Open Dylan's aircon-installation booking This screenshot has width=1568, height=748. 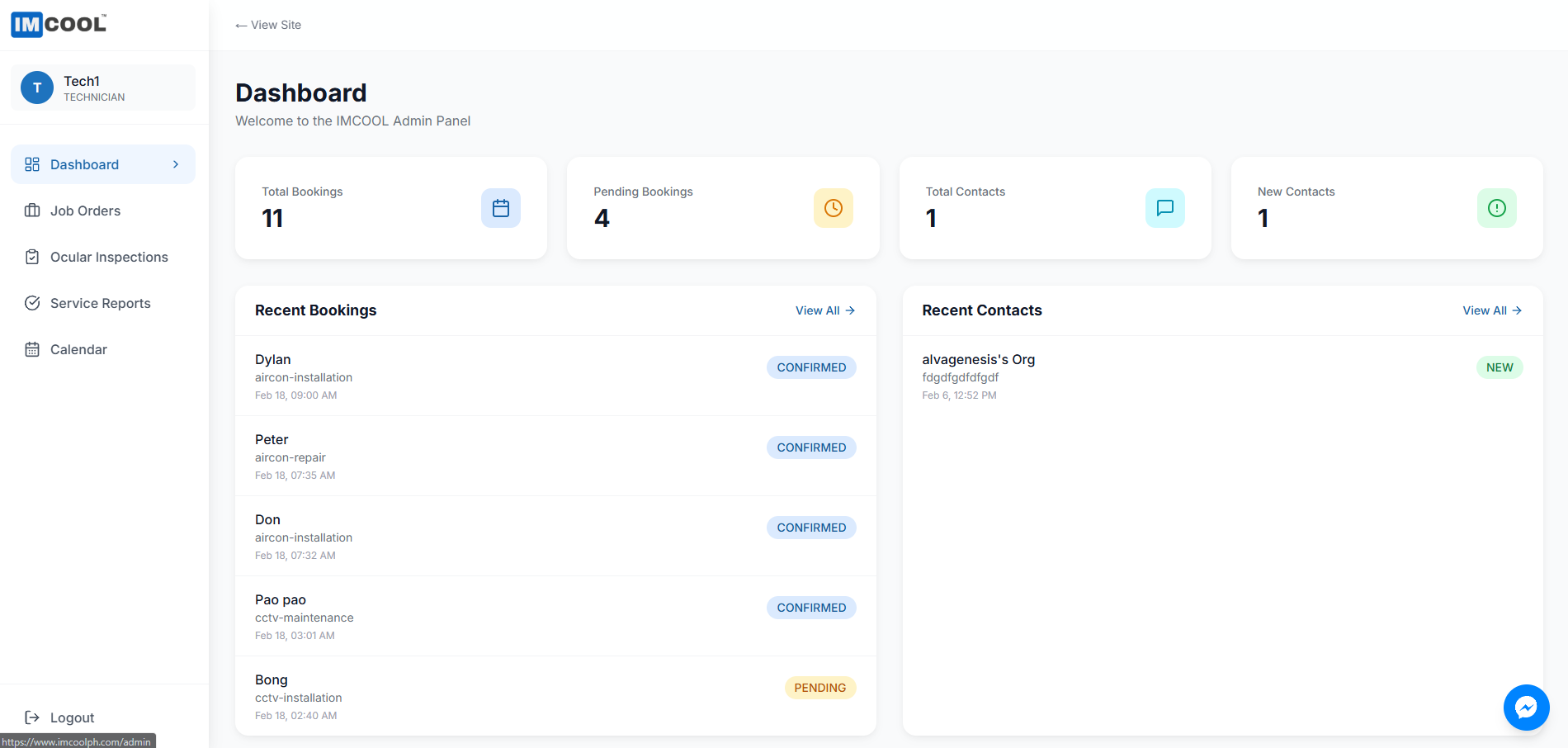tap(555, 376)
